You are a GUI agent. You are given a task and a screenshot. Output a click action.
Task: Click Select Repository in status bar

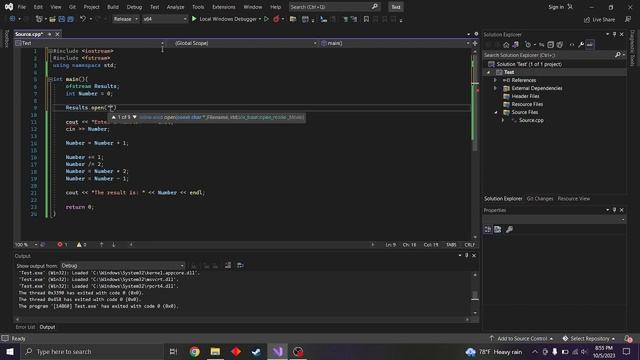589,338
